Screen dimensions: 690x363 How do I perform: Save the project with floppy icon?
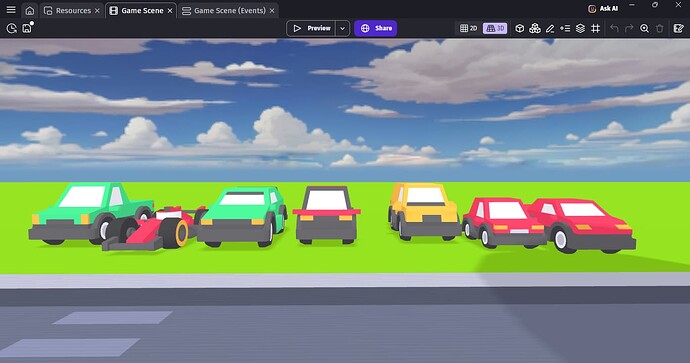(x=27, y=28)
